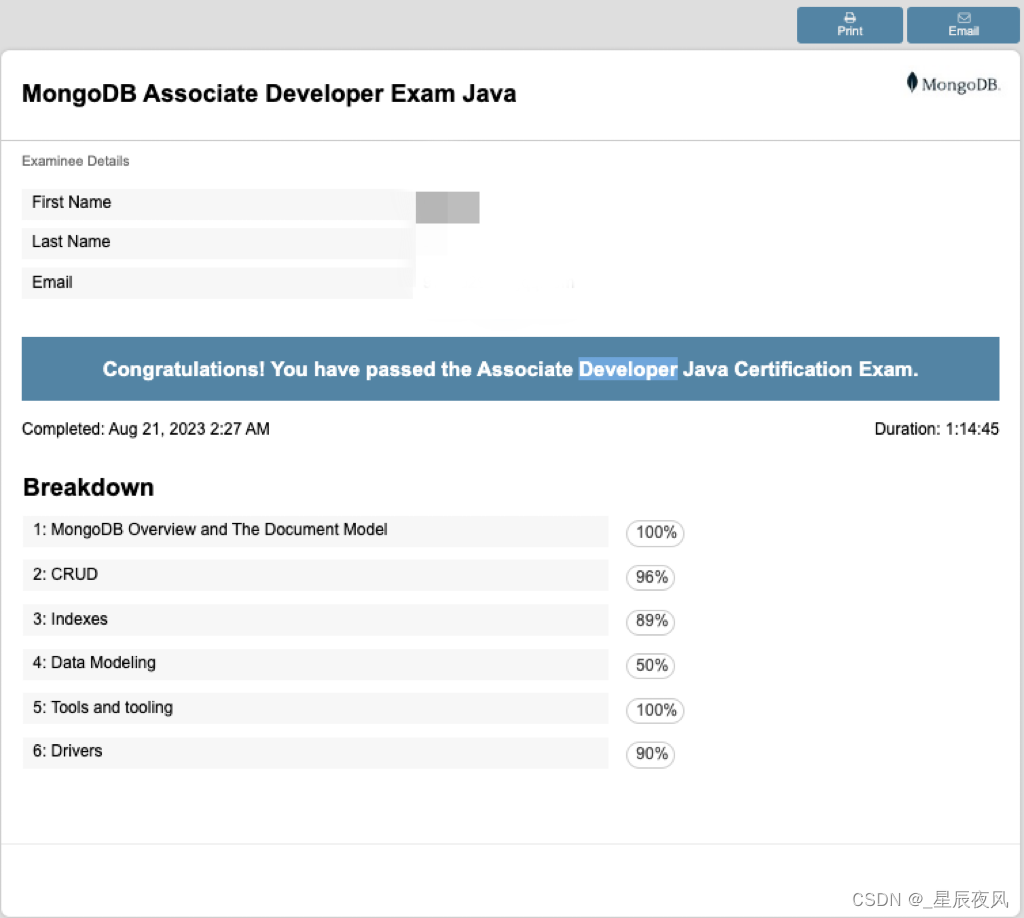Click the congratulations banner bar
Viewport: 1024px width, 918px height.
point(511,369)
